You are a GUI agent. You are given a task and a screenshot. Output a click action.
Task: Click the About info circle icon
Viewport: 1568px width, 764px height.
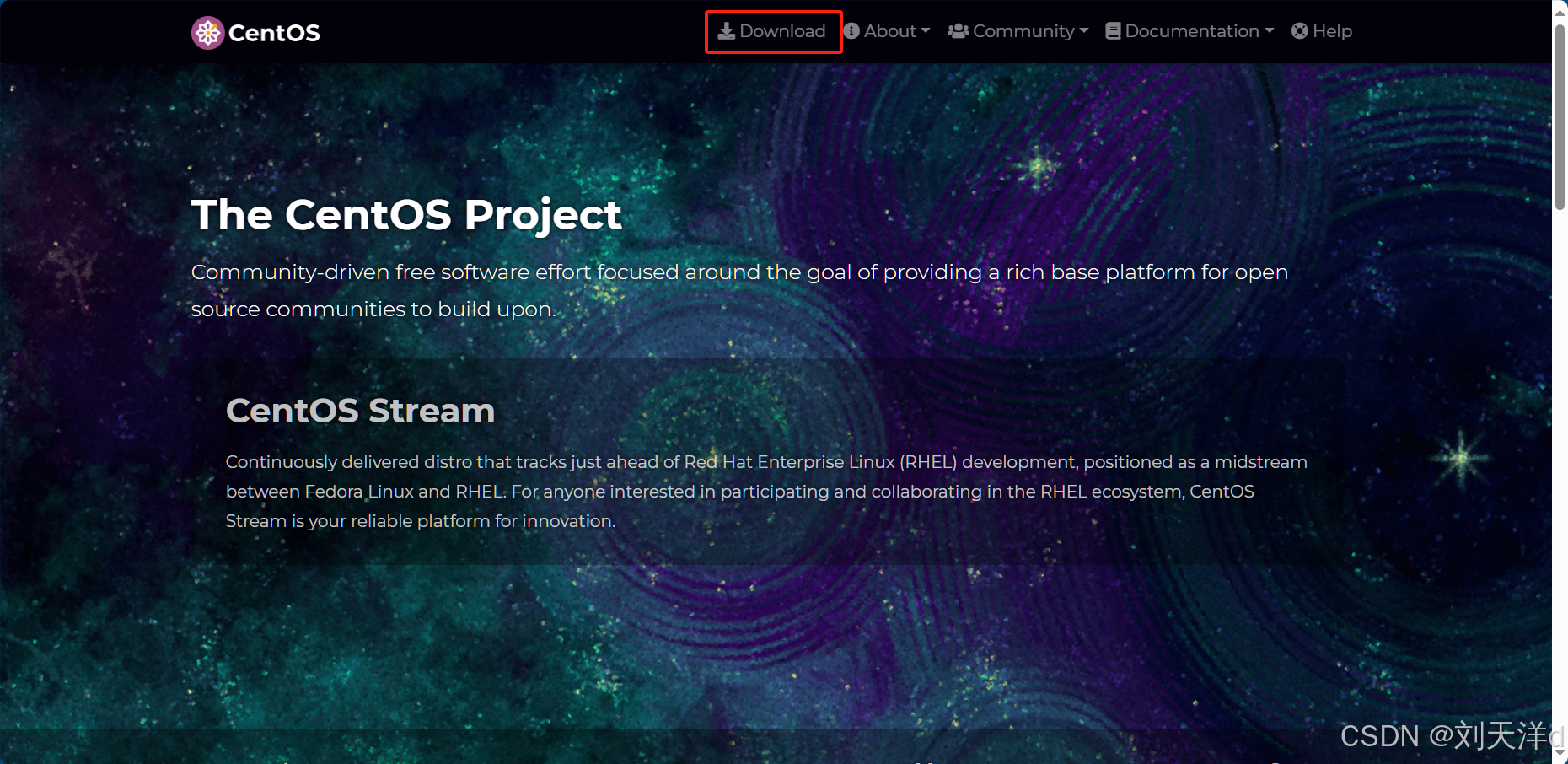851,31
